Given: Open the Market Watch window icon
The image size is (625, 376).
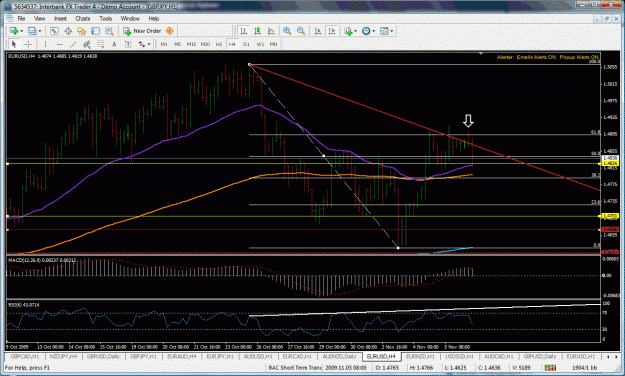Looking at the screenshot, I should pyautogui.click(x=54, y=31).
